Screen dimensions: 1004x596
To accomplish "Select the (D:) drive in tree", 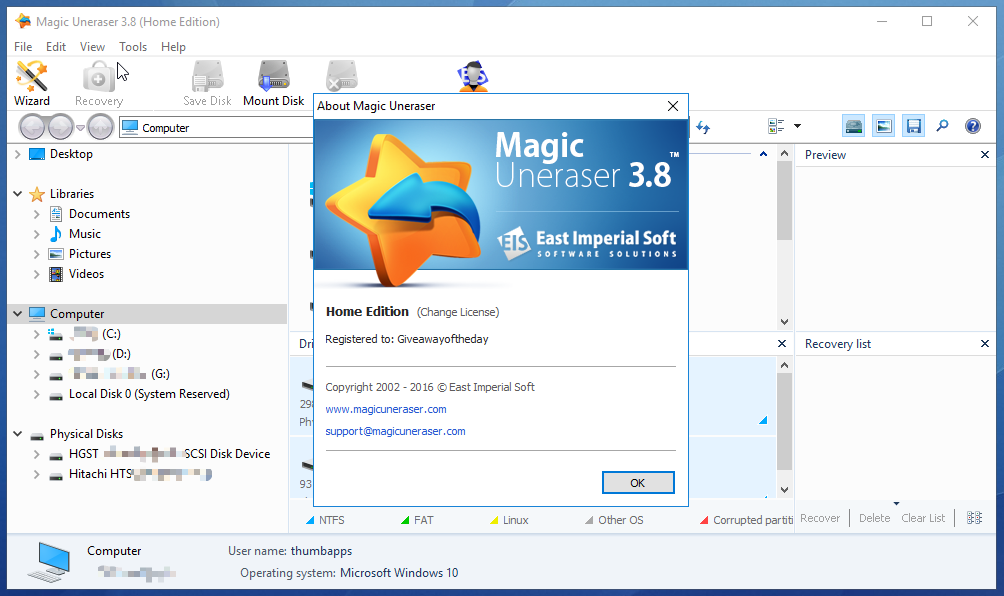I will pos(90,354).
